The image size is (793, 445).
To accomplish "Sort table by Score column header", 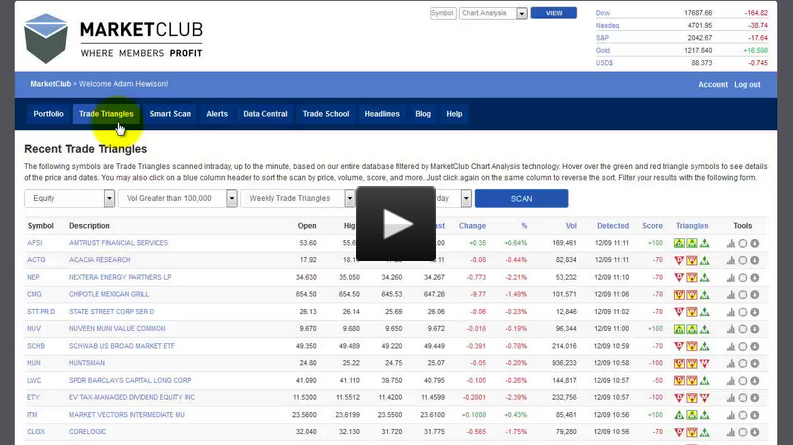I will (652, 226).
